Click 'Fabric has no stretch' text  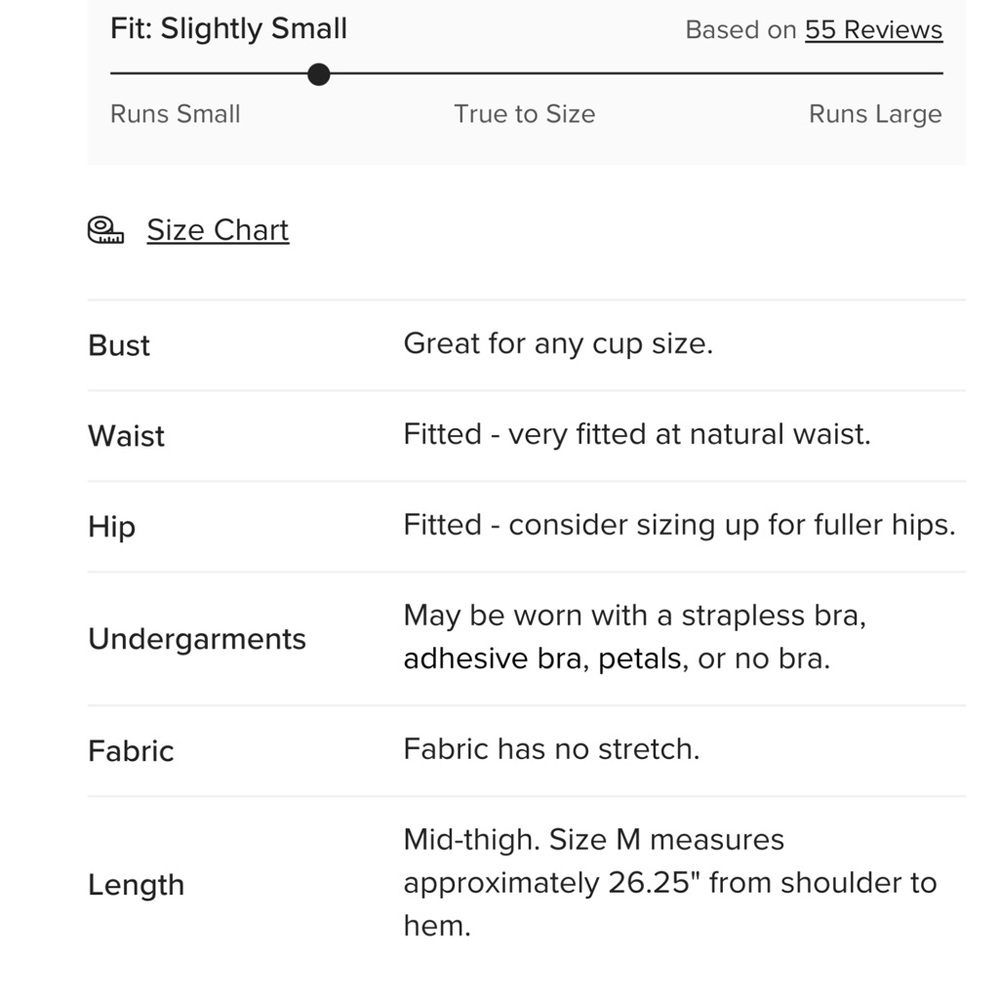(x=552, y=749)
